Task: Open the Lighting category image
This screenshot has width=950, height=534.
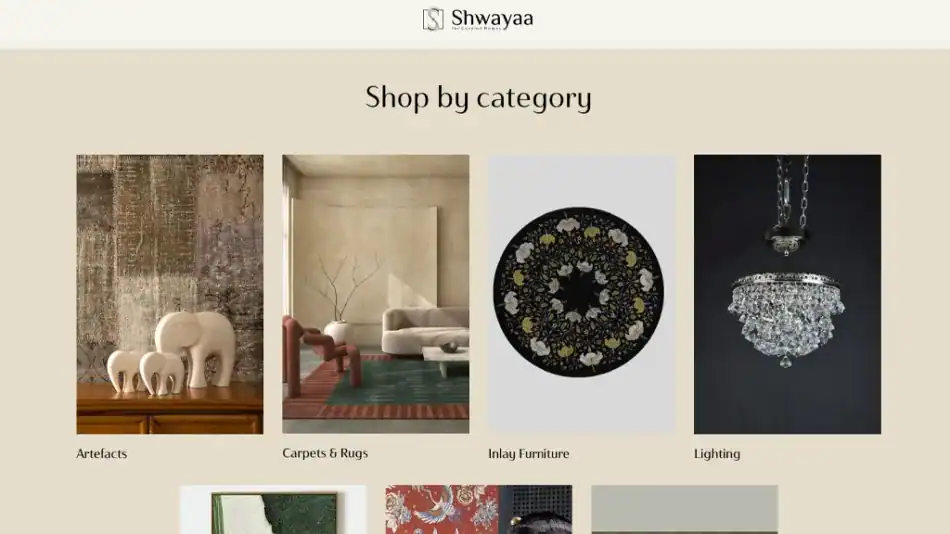Action: (x=788, y=294)
